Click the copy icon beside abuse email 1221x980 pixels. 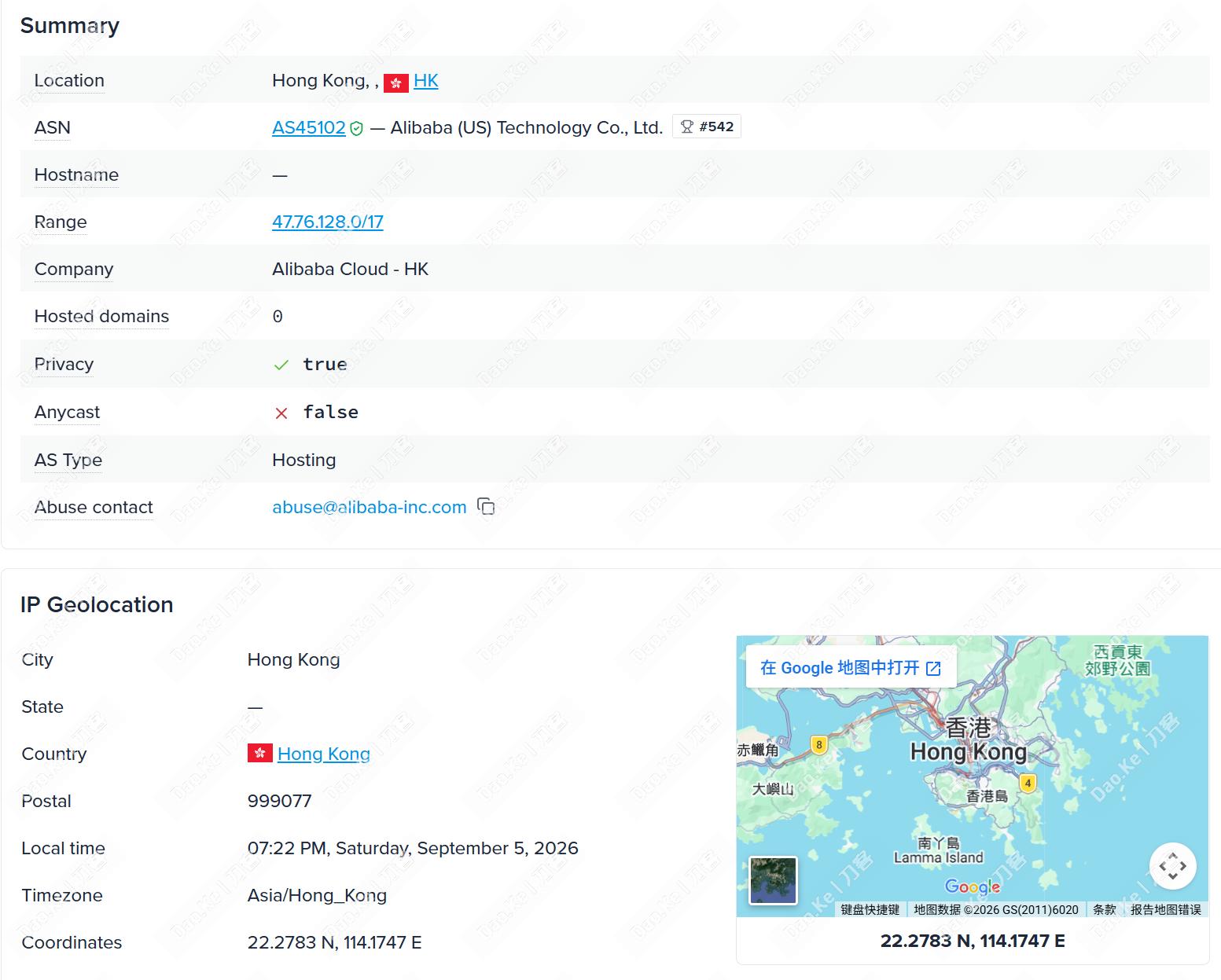487,507
